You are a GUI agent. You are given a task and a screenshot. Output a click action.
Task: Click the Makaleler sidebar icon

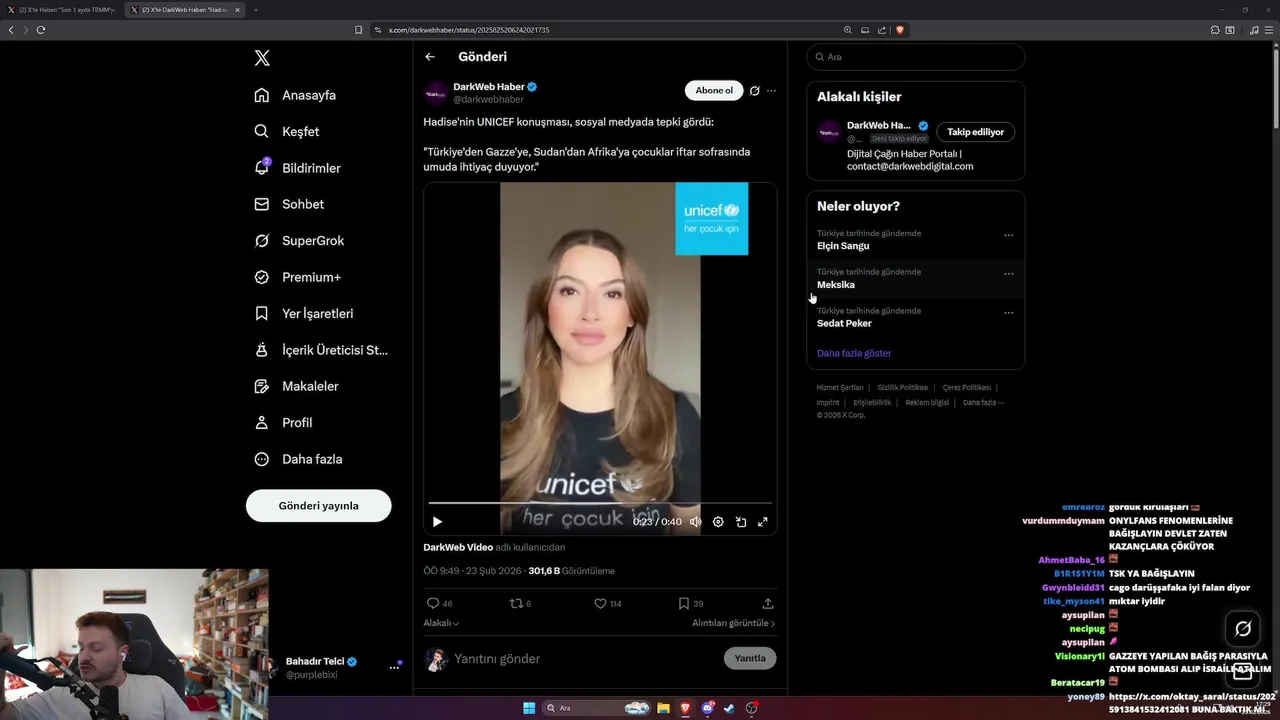(262, 386)
